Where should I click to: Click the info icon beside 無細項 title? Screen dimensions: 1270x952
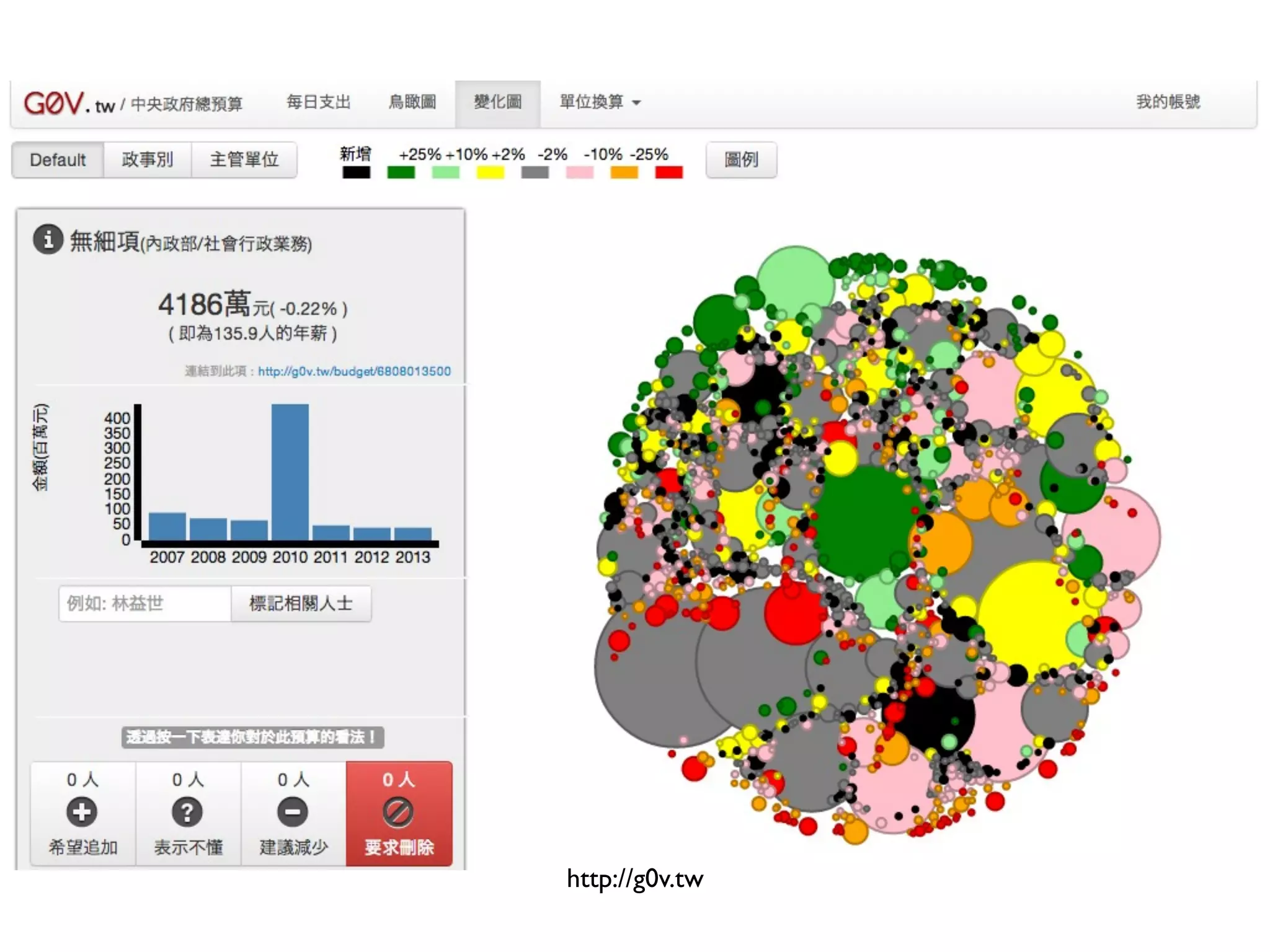coord(48,239)
